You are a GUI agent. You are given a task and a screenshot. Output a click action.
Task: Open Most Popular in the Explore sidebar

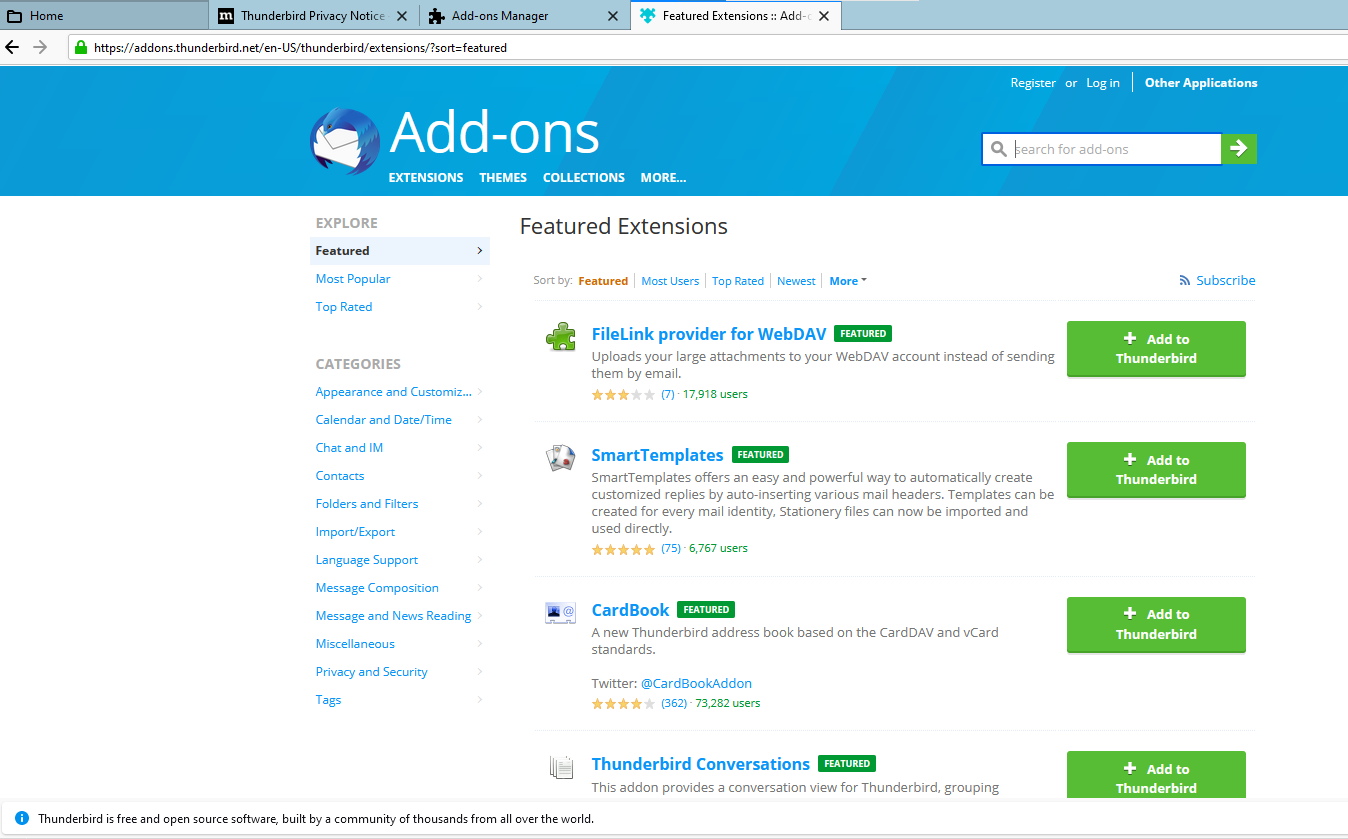(400, 279)
